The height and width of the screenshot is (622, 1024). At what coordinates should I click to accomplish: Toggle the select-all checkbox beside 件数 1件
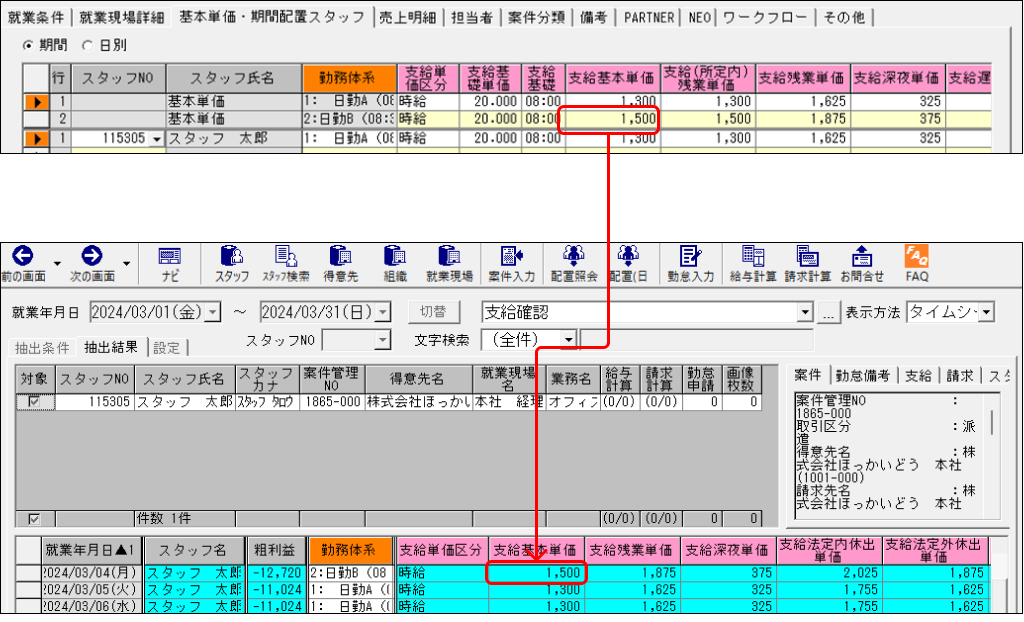pos(34,519)
